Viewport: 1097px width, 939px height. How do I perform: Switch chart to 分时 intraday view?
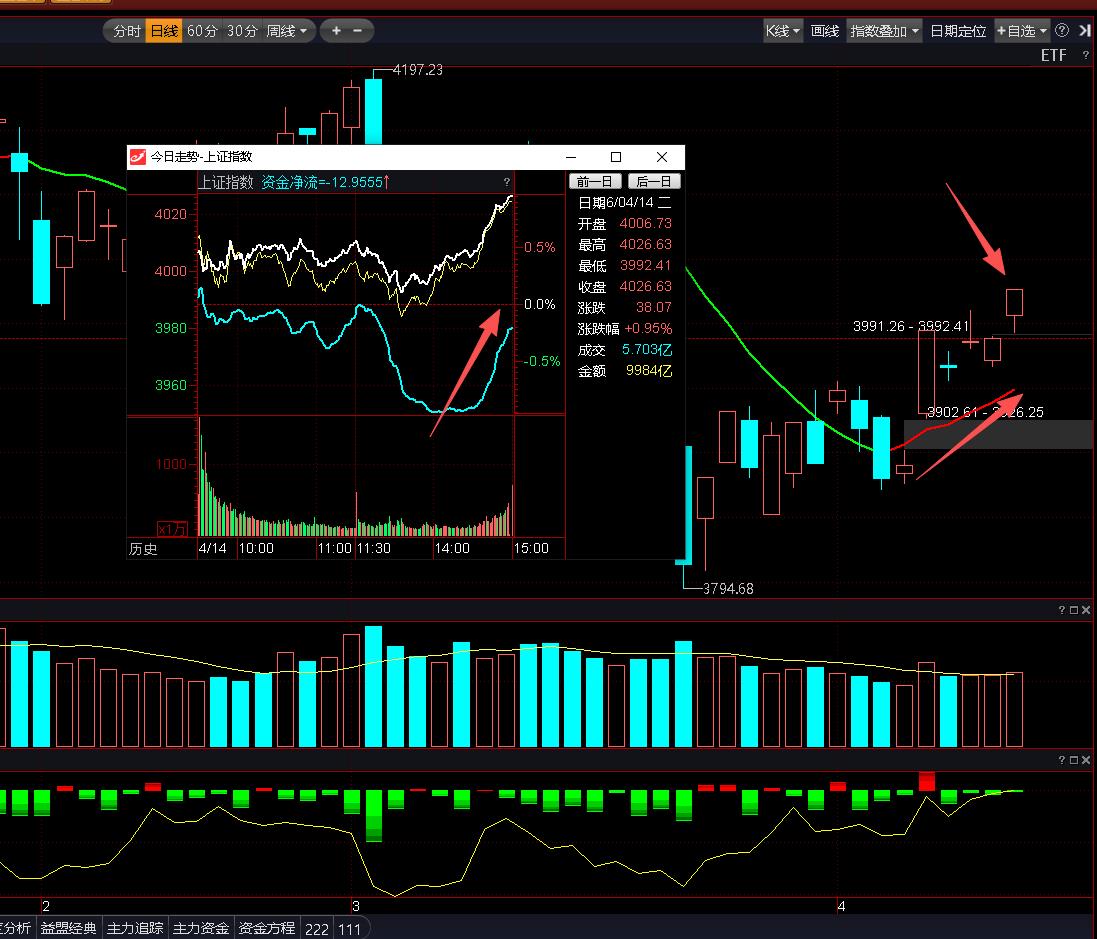(x=127, y=31)
